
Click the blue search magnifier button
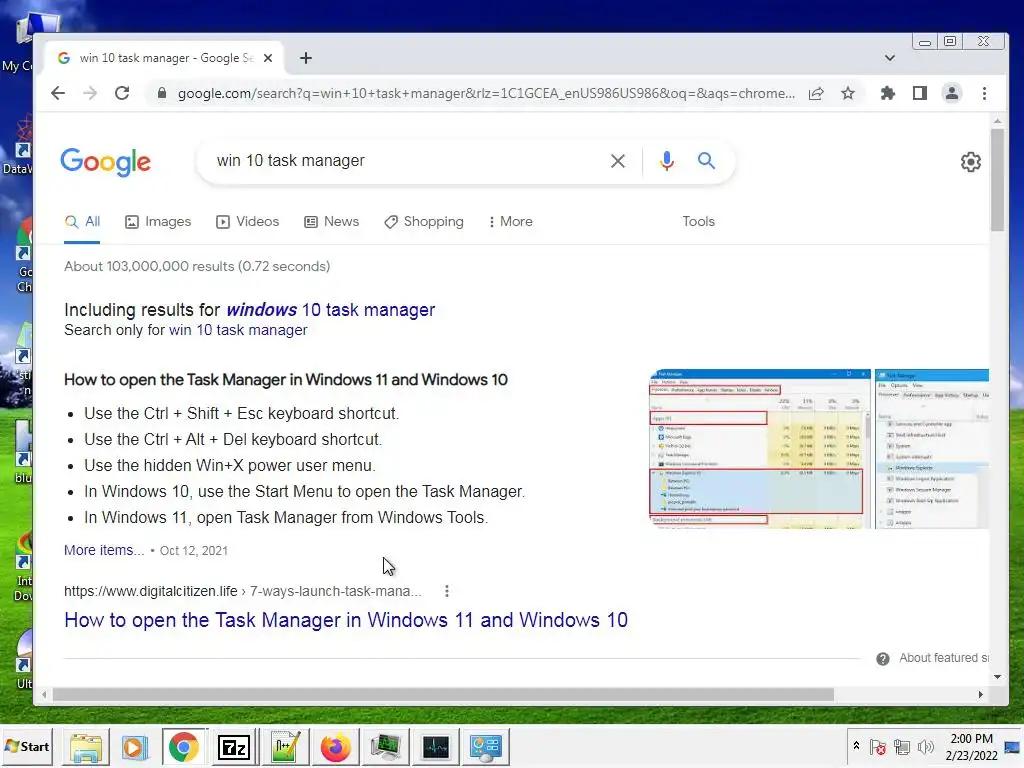(706, 161)
